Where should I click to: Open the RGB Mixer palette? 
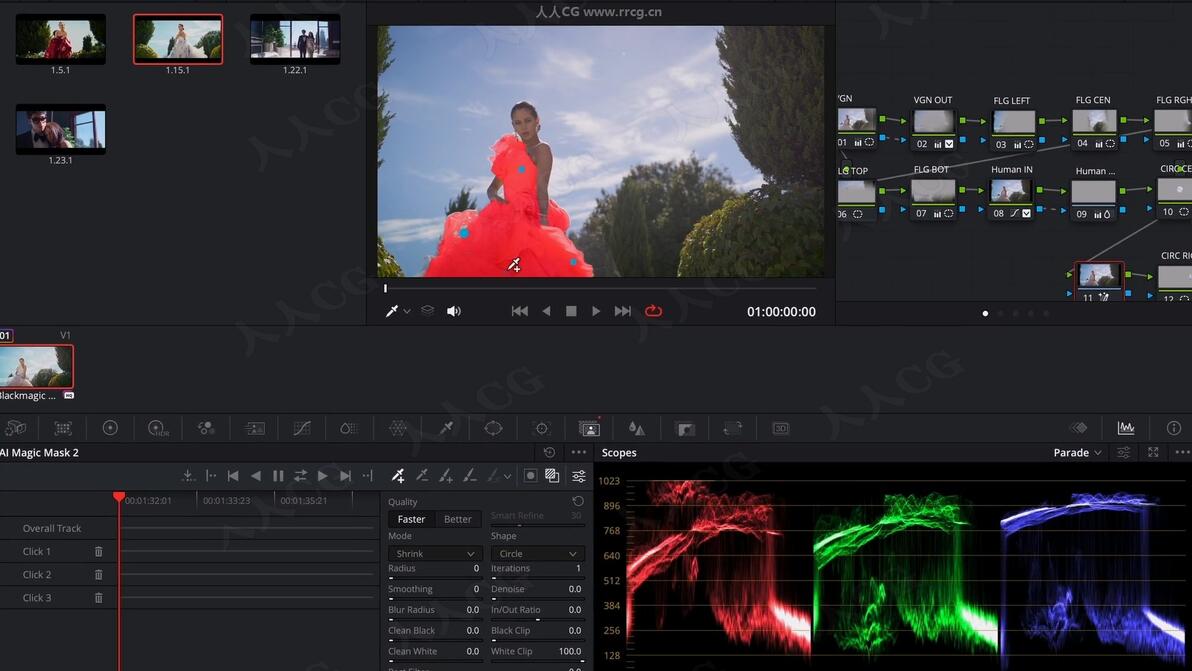coord(206,429)
